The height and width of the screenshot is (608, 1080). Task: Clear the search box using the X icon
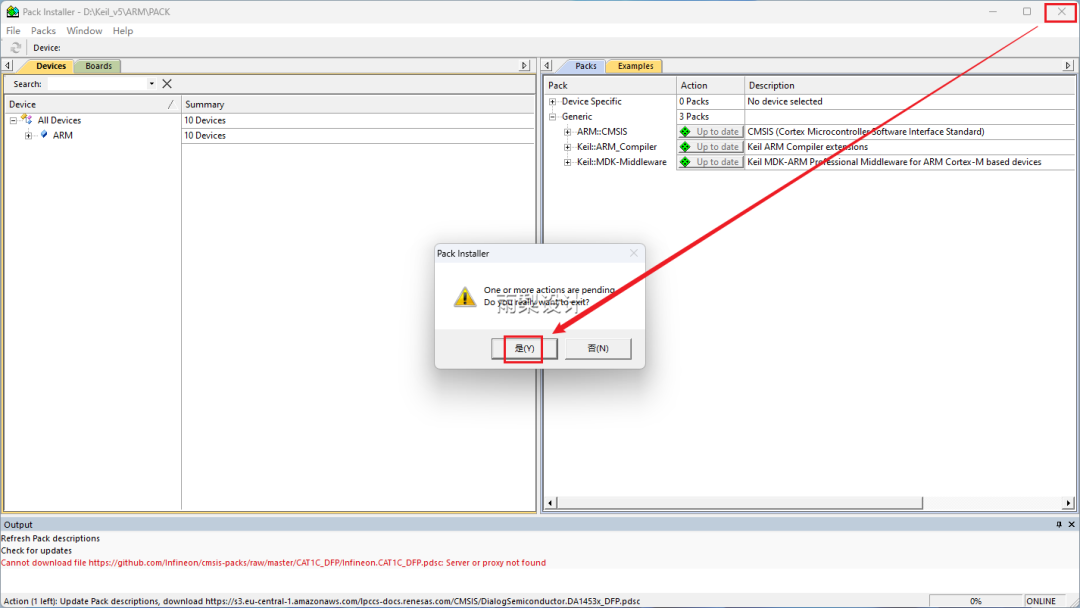click(166, 83)
